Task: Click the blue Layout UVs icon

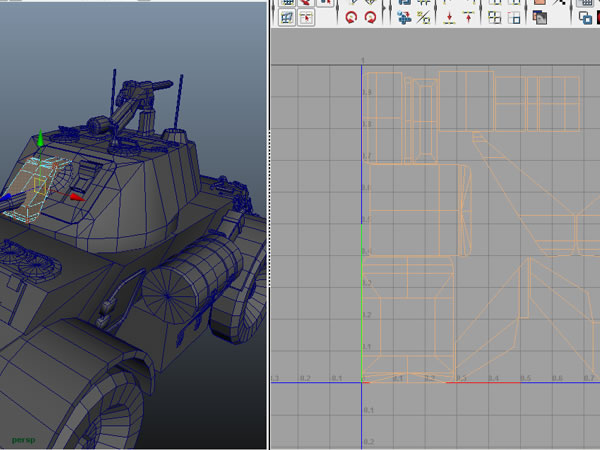Action: pos(404,18)
